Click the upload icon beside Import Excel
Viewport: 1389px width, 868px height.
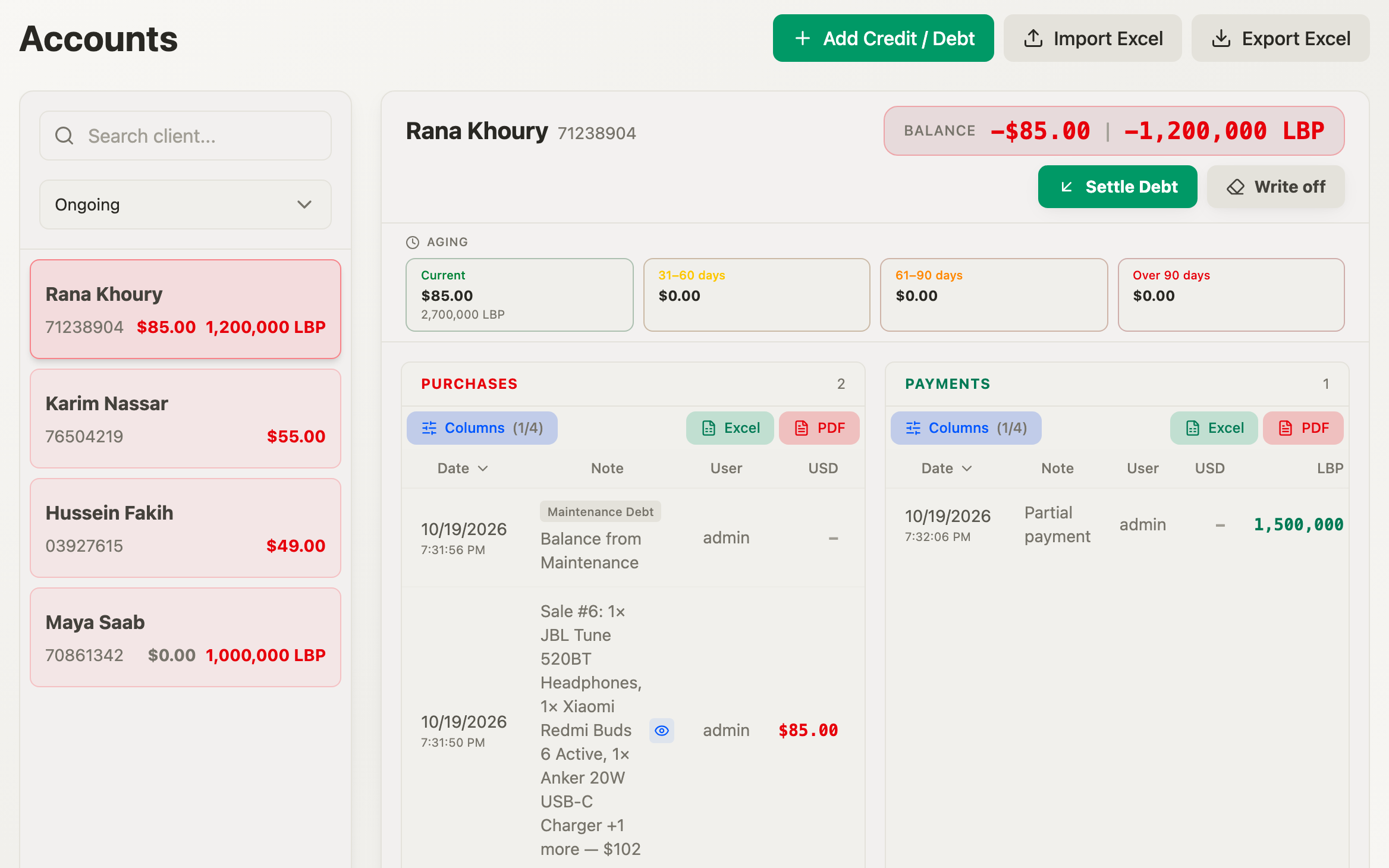coord(1033,39)
